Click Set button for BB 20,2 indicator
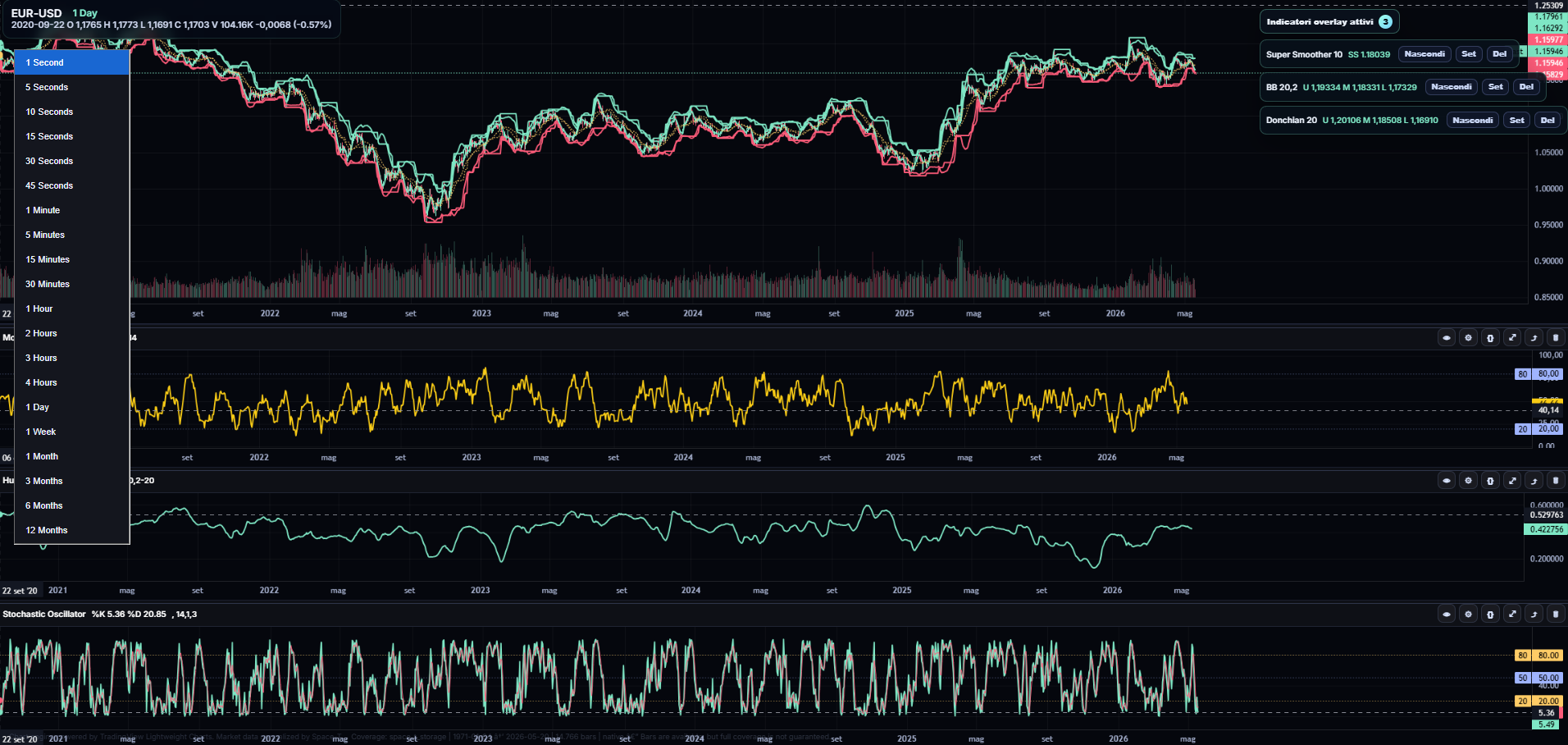 [x=1496, y=87]
